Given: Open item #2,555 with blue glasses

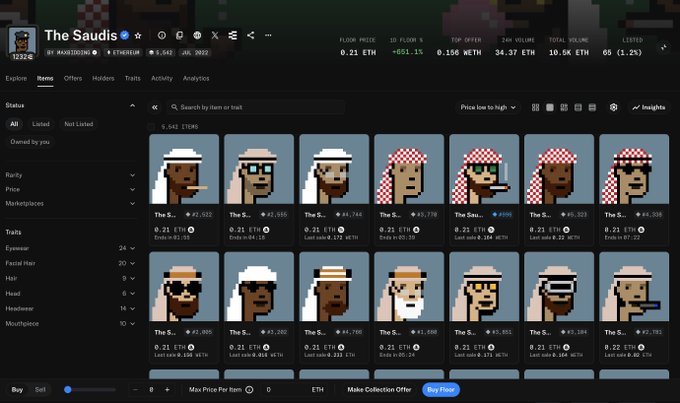Looking at the screenshot, I should [259, 190].
